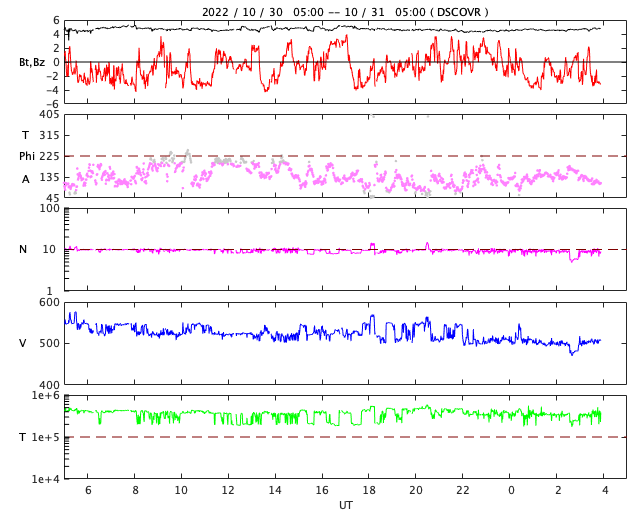Click the '225' tick value
Screen dimensions: 640x512
point(49,156)
